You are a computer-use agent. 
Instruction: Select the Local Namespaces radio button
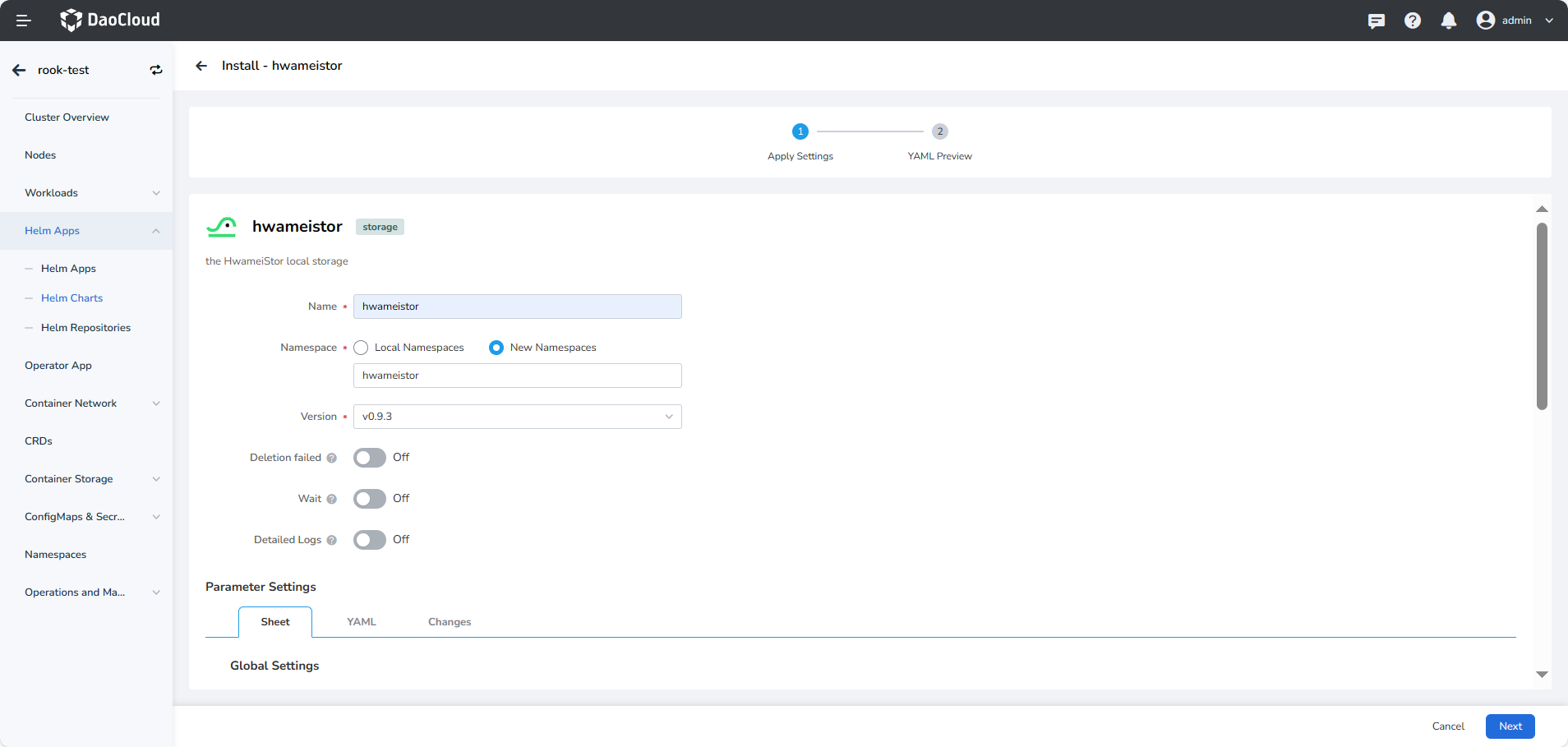click(361, 348)
